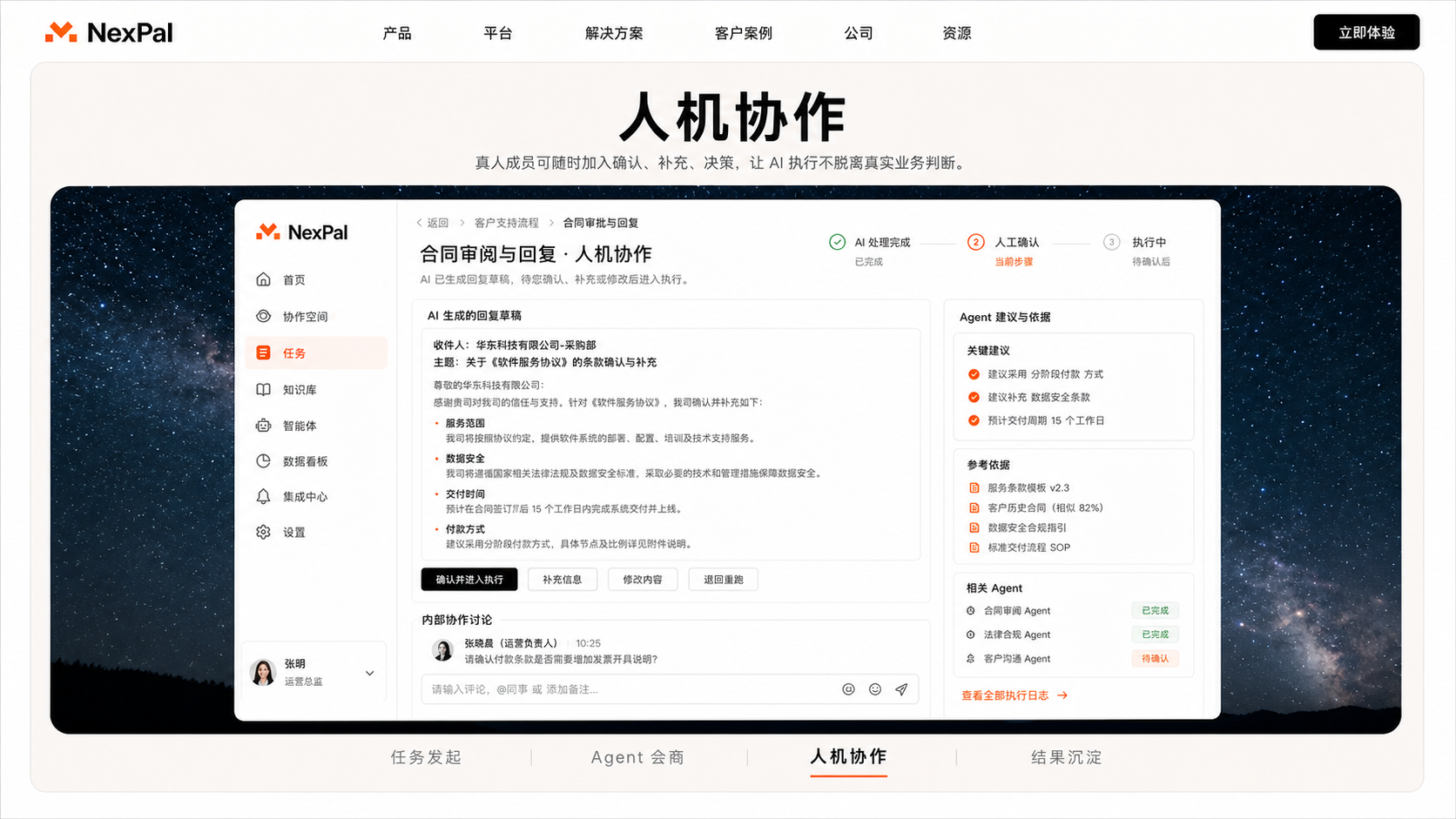
Task: Click the 合同审阅 Agent icon
Action: coord(971,611)
